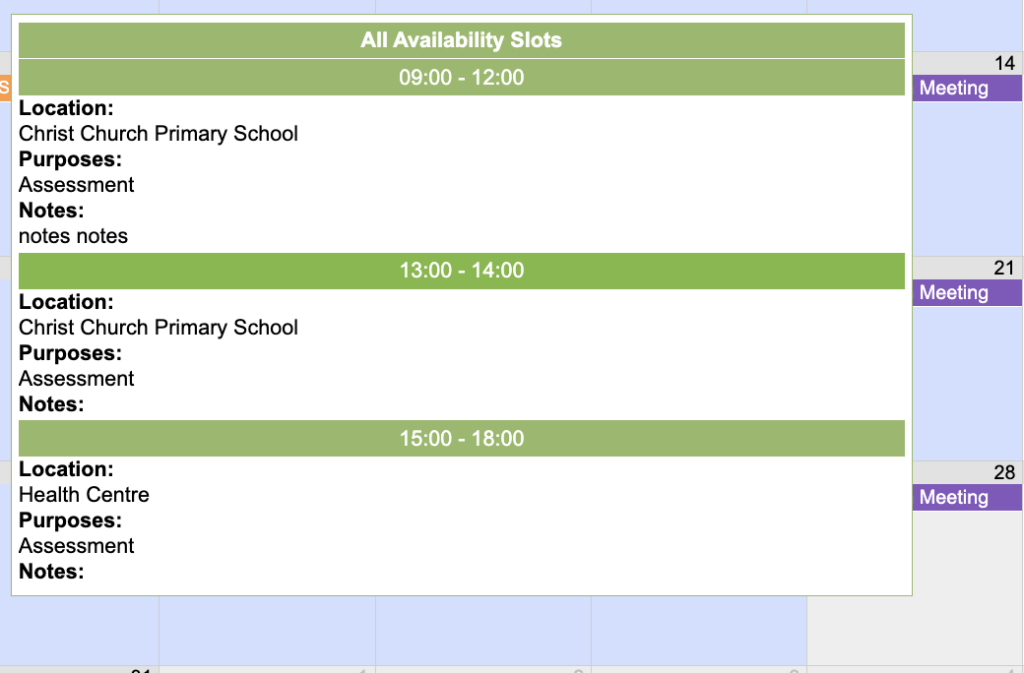Select the 09:00 - 12:00 slot header
The image size is (1024, 673).
pos(461,77)
